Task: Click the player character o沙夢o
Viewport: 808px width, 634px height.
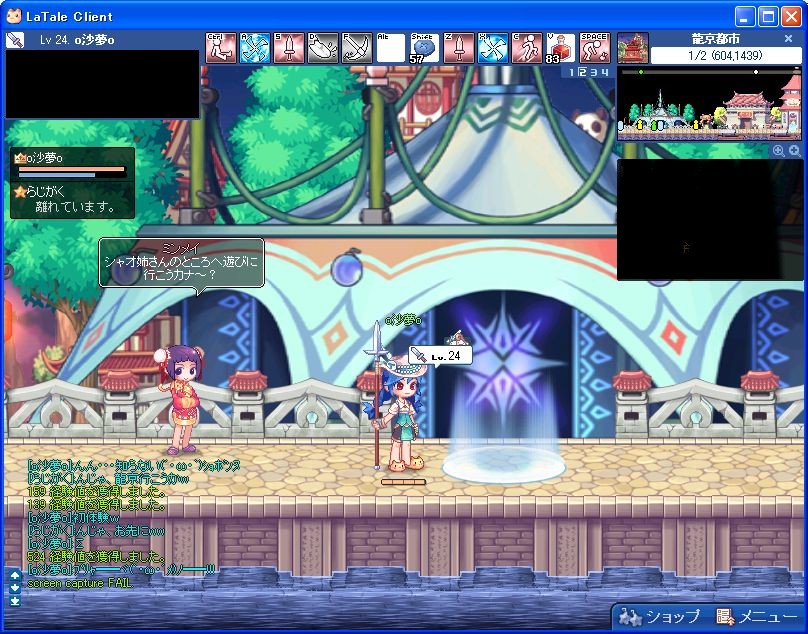Action: pos(399,410)
